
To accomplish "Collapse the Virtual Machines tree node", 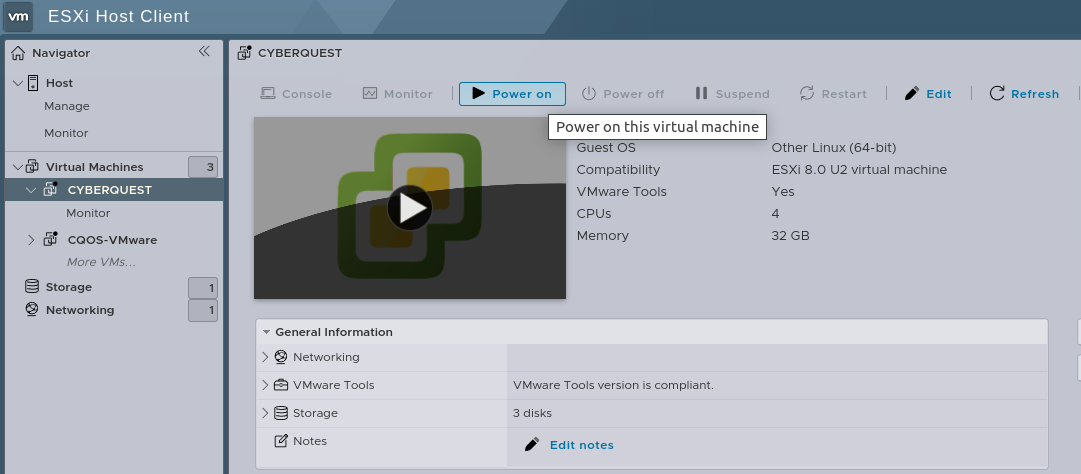I will (x=18, y=167).
